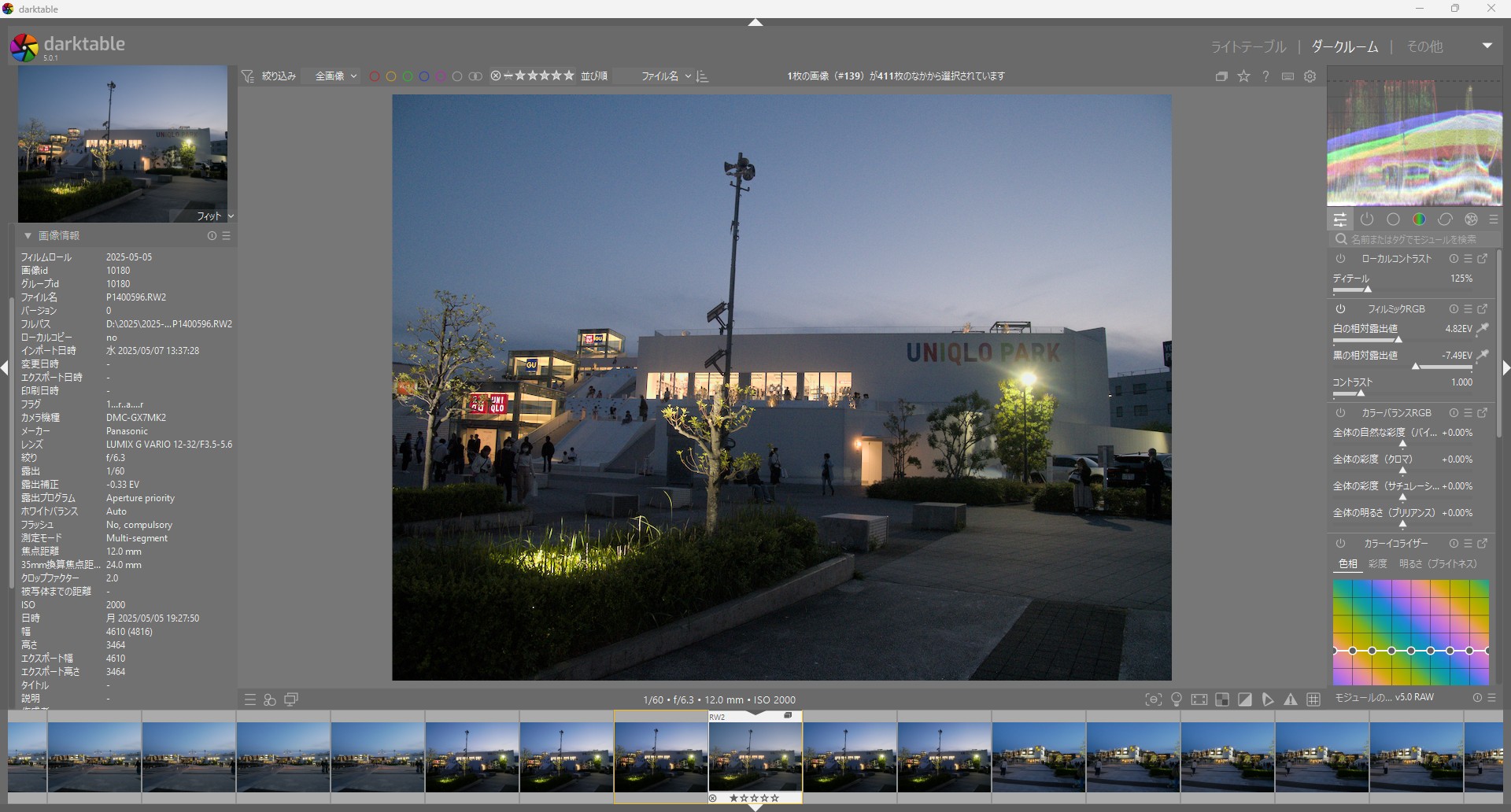The image size is (1511, 812).
Task: Toggle ローカルコントラスト module power button
Action: [1341, 259]
